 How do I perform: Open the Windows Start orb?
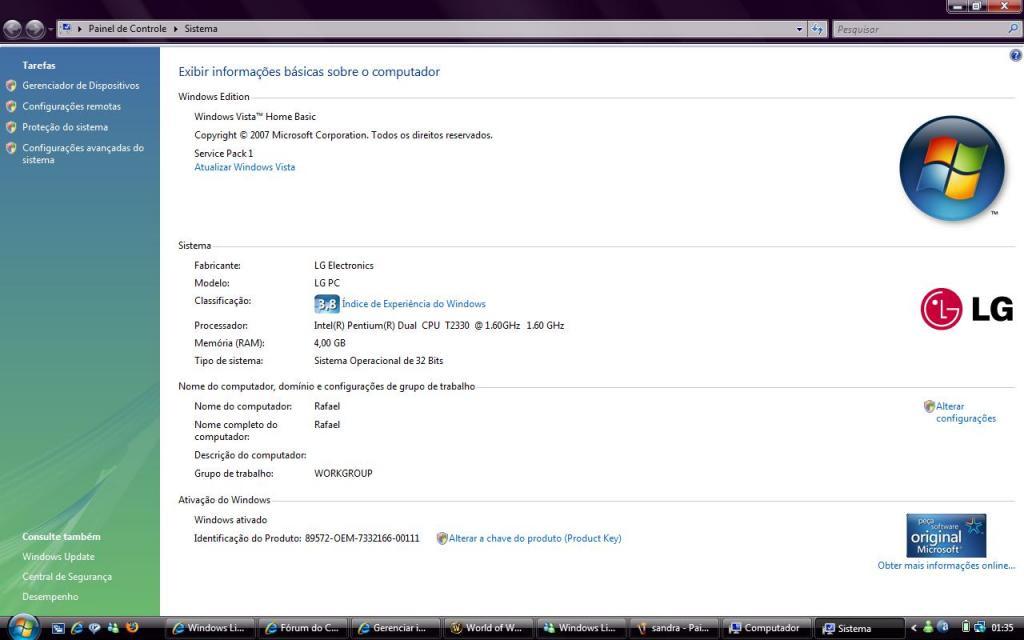24,627
